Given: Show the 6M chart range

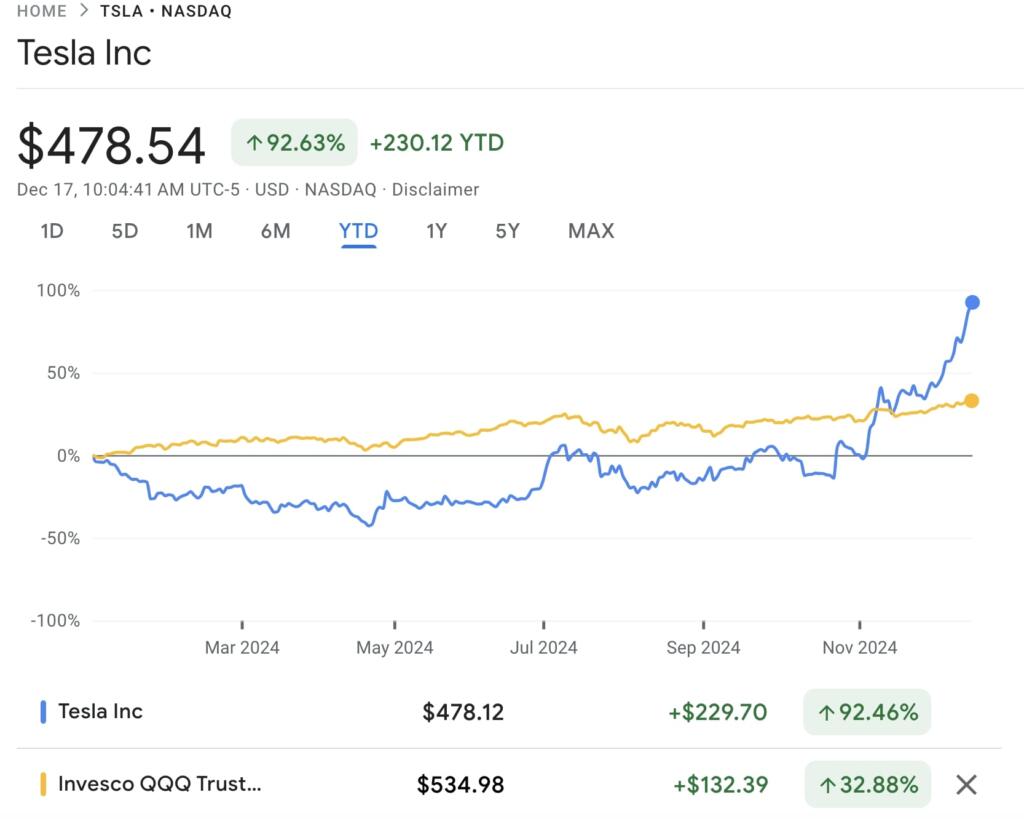Looking at the screenshot, I should [275, 231].
